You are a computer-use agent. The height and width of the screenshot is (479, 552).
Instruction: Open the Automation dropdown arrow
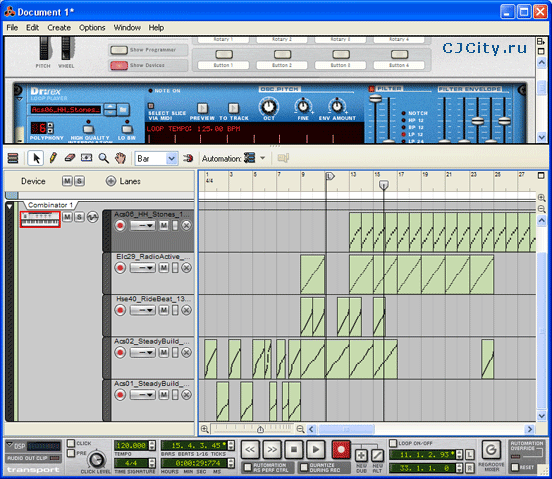point(263,158)
